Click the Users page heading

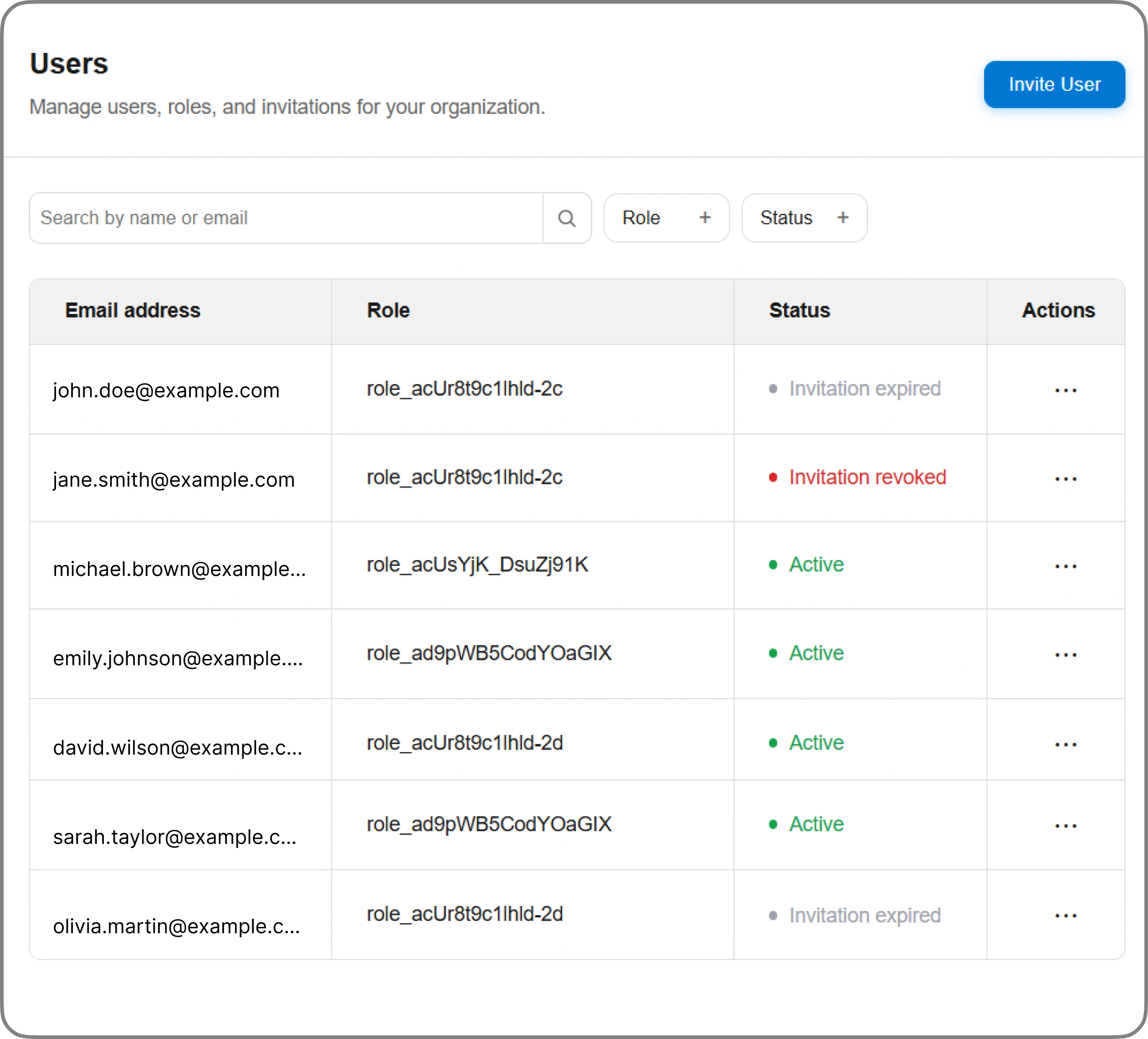69,64
